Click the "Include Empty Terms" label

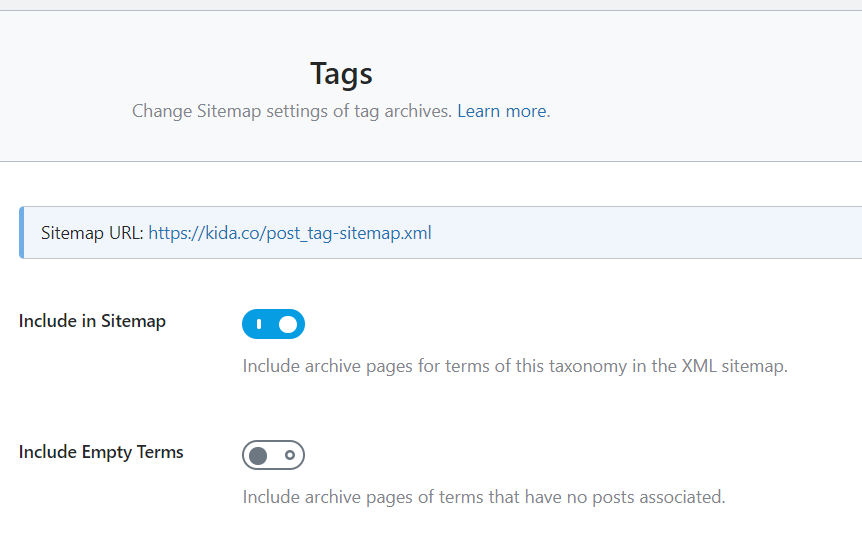pyautogui.click(x=101, y=452)
